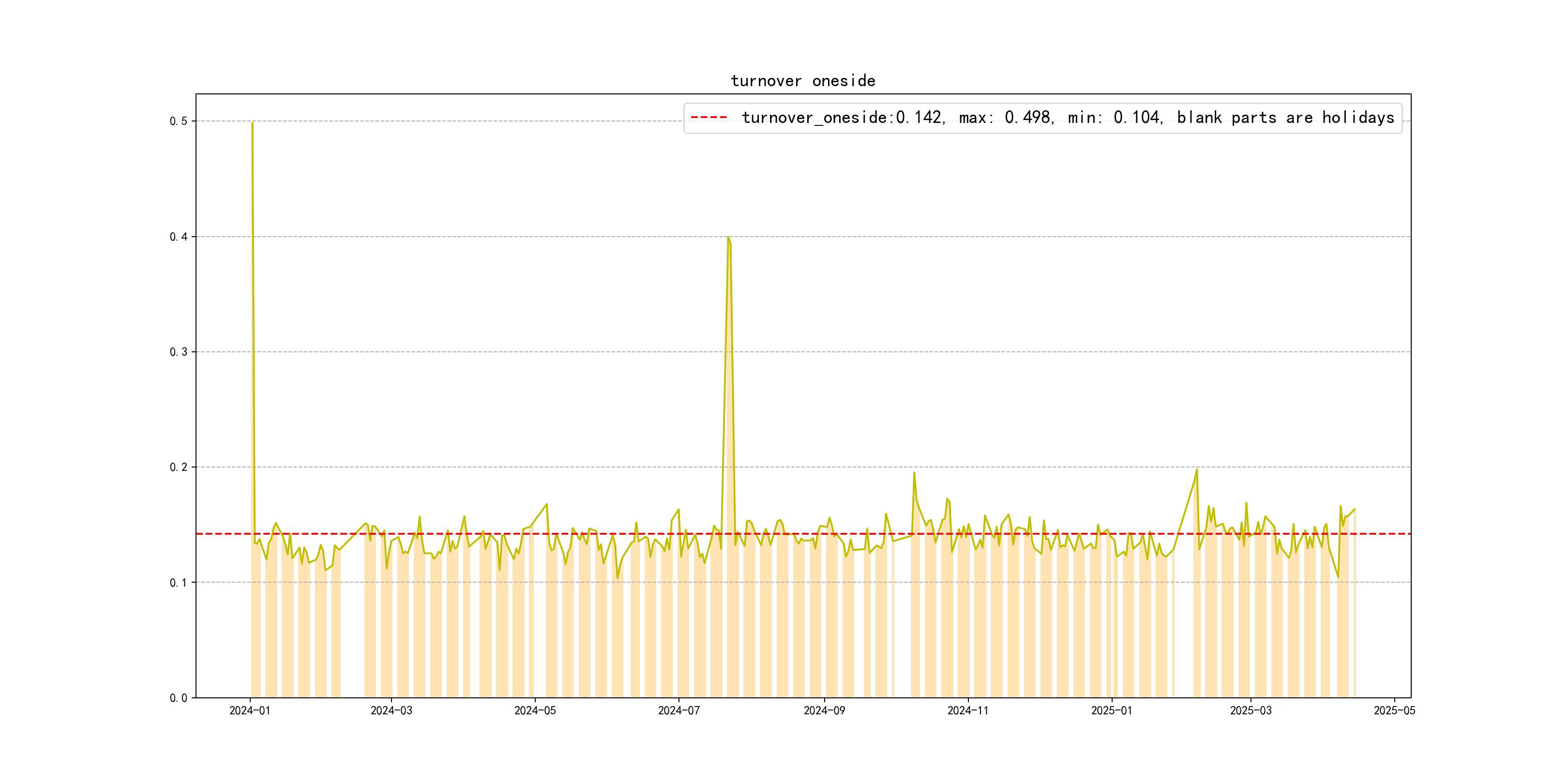Screen dimensions: 1568x784
Task: Click the 2024-07 x-axis label
Action: 678,710
